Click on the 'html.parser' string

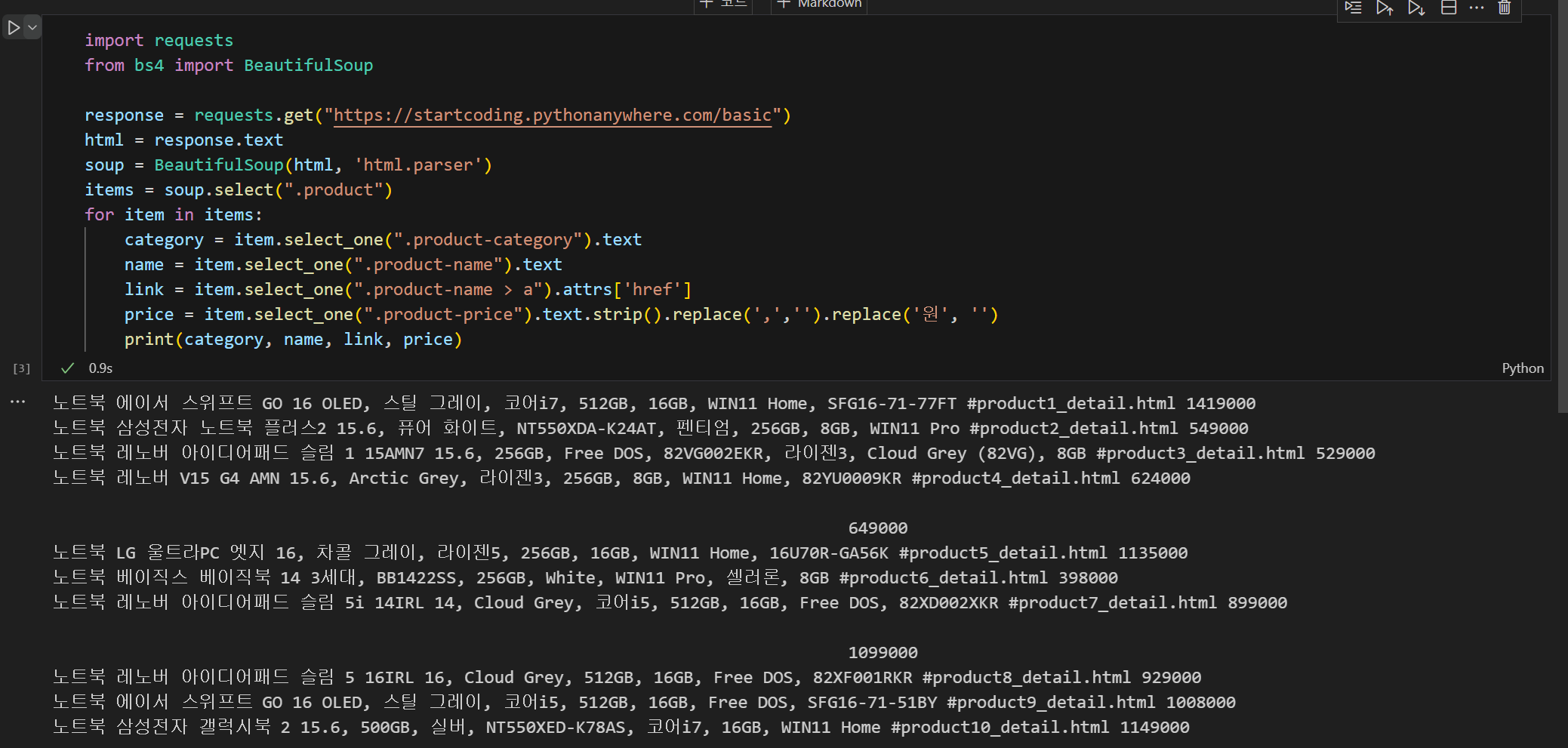click(418, 165)
